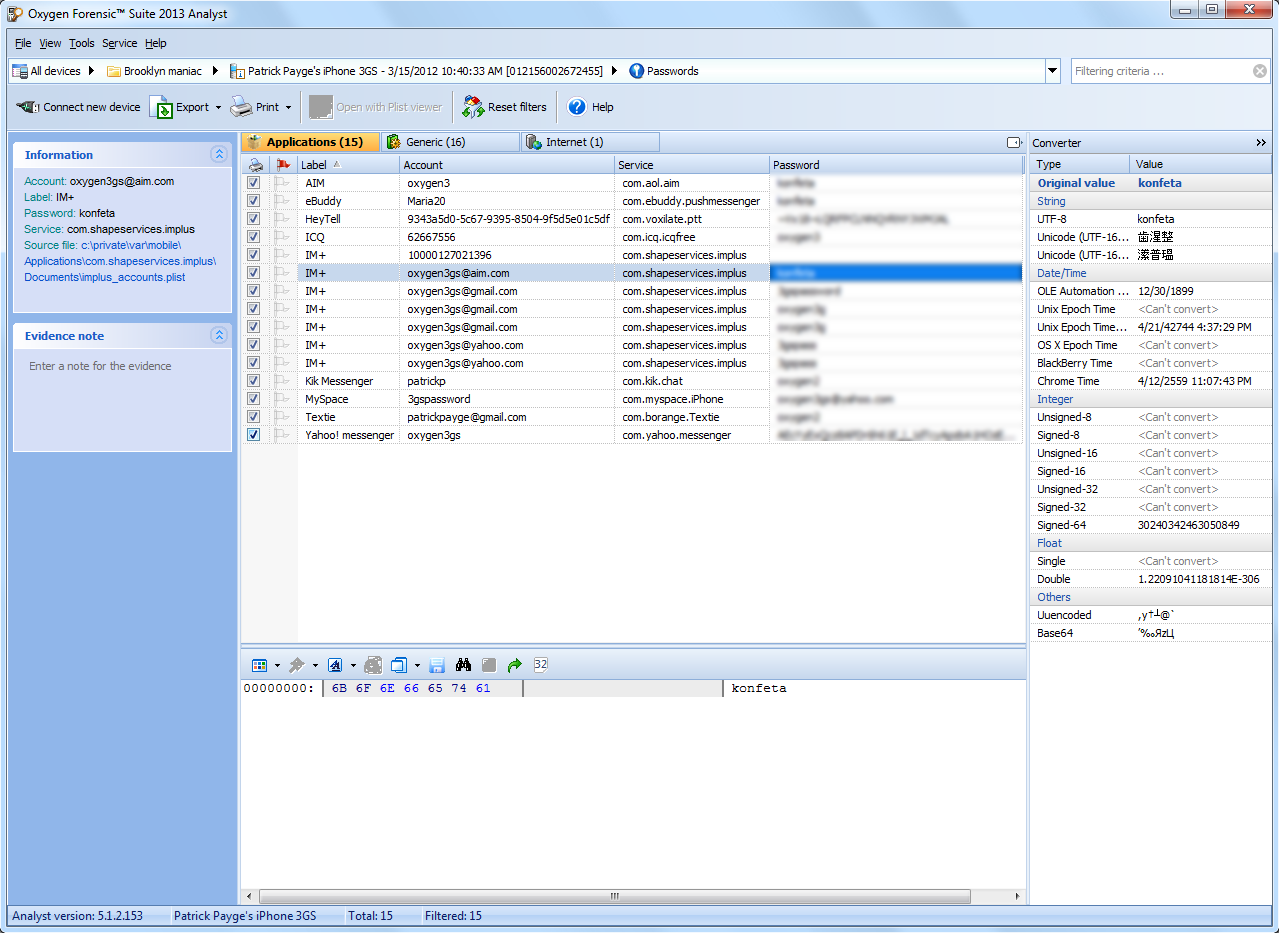The width and height of the screenshot is (1279, 933).
Task: Click the UTF-8 value konfeta in Converter
Action: coord(1156,219)
